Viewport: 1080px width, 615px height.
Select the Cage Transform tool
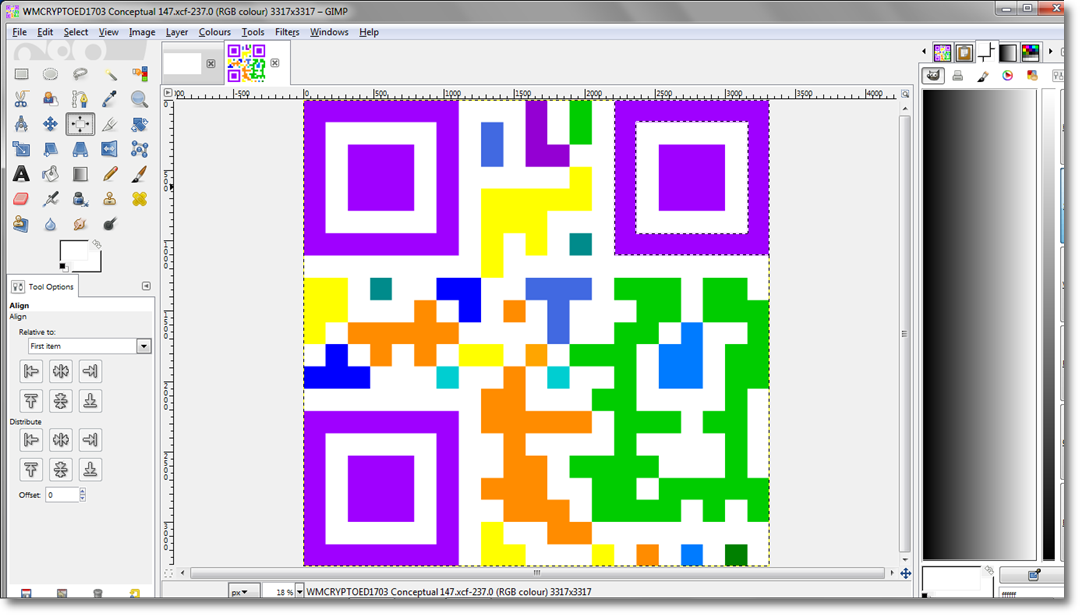click(x=139, y=149)
